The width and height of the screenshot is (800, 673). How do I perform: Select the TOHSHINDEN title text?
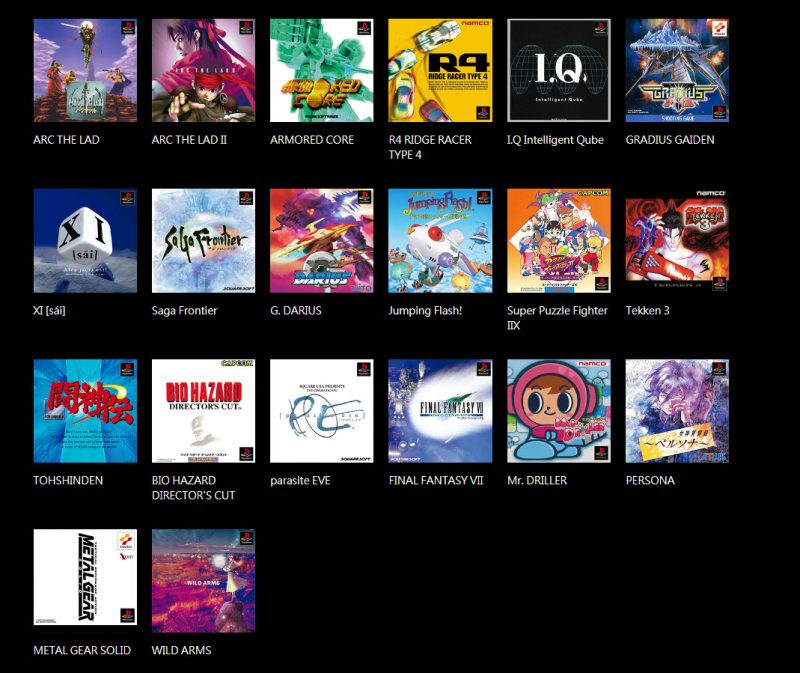pos(68,480)
